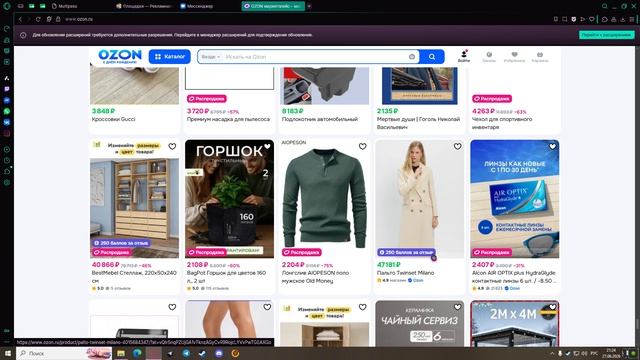Open the Премиум насадка для пылесоса link
This screenshot has width=640, height=360.
pos(228,119)
